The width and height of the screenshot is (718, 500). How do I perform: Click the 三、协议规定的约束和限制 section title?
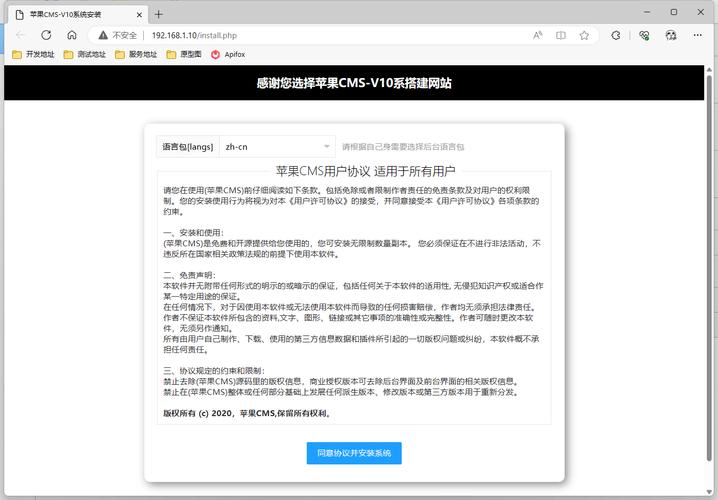click(214, 371)
